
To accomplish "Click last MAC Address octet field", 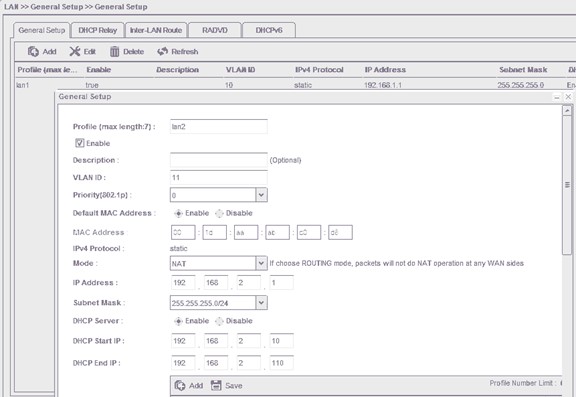I will [x=340, y=232].
